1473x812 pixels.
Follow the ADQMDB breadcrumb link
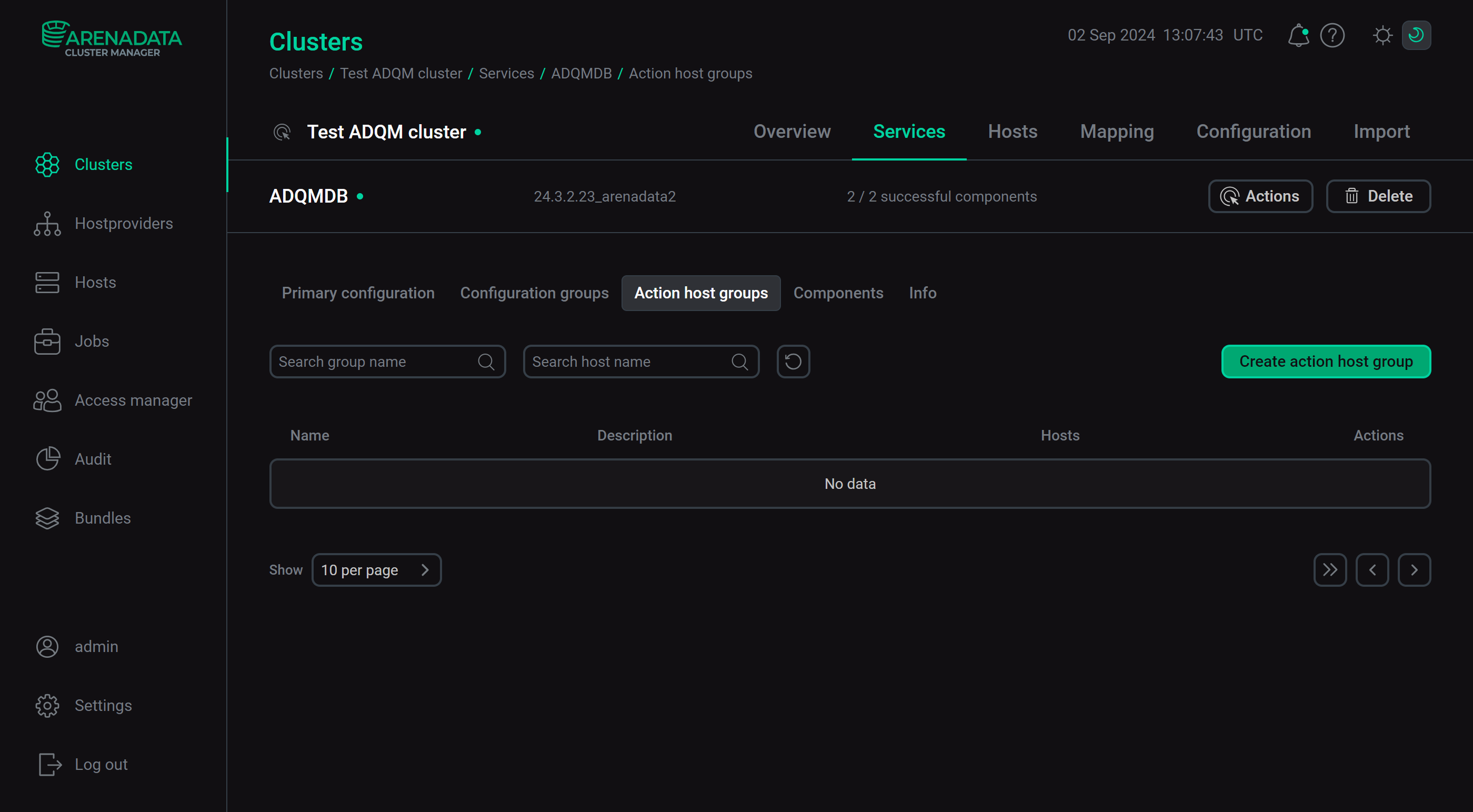tap(581, 73)
